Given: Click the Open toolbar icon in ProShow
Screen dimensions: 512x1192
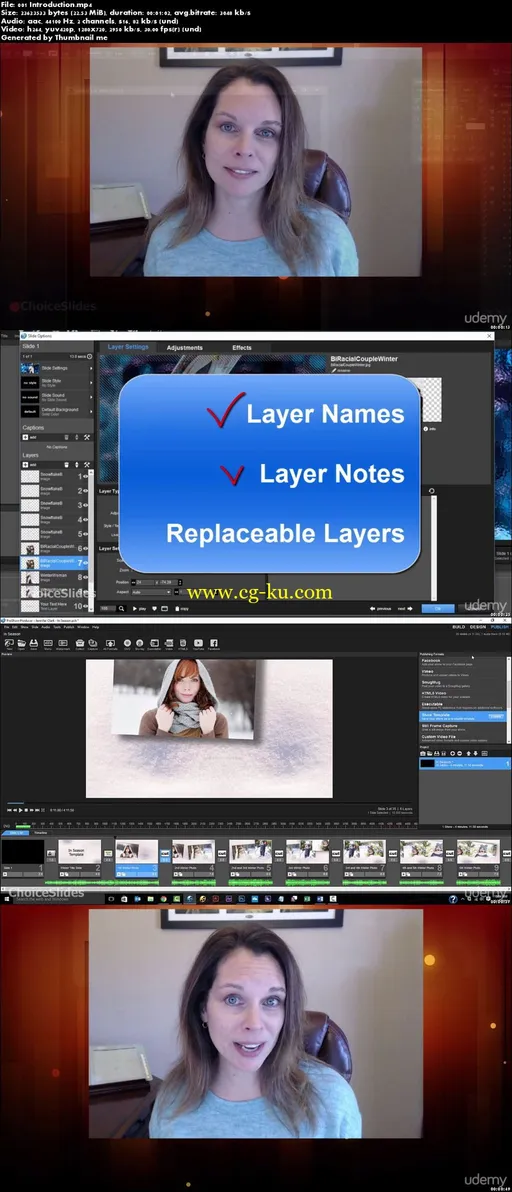Looking at the screenshot, I should click(x=21, y=644).
